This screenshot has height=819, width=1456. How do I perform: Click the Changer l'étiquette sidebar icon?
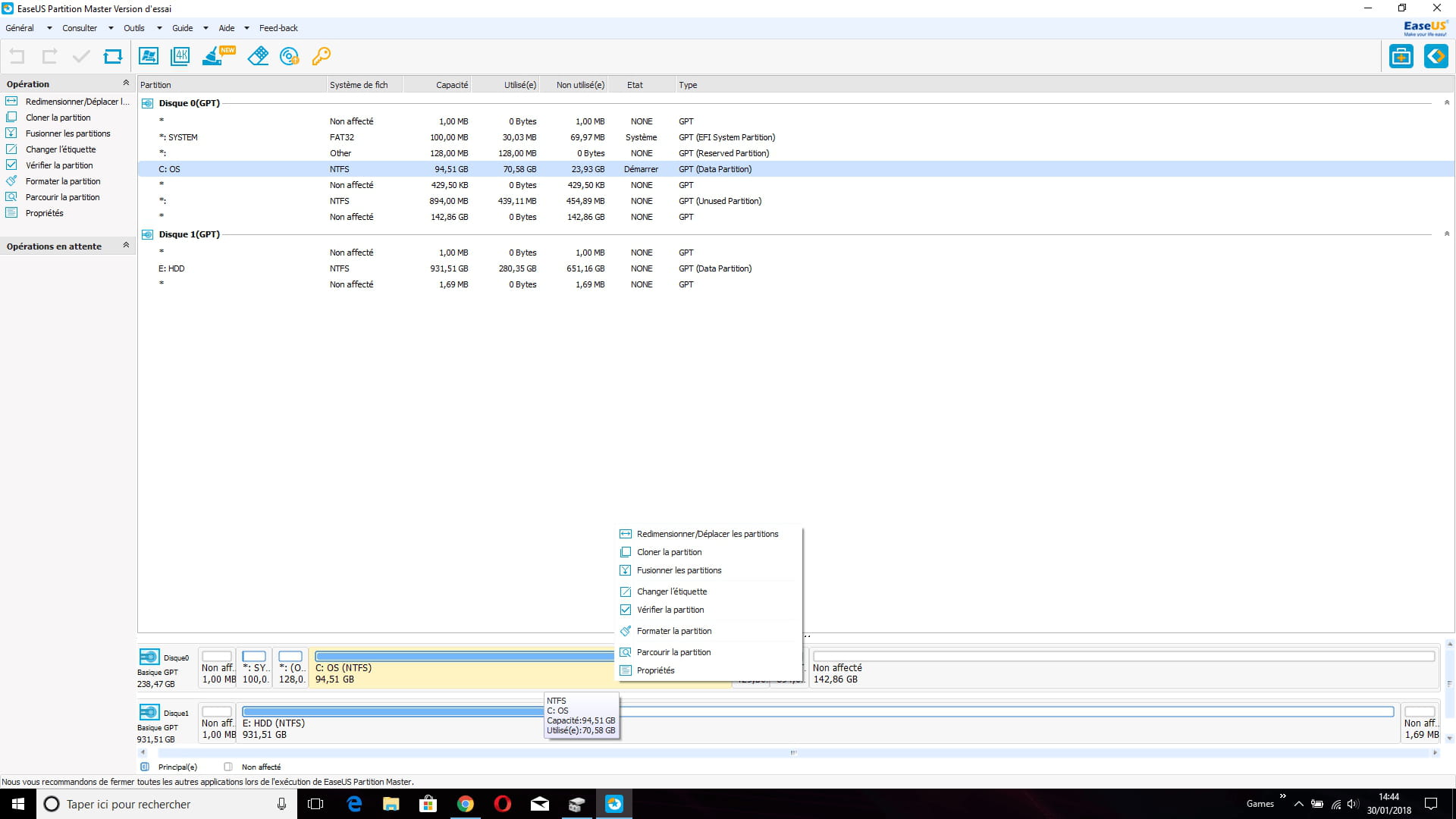(11, 149)
